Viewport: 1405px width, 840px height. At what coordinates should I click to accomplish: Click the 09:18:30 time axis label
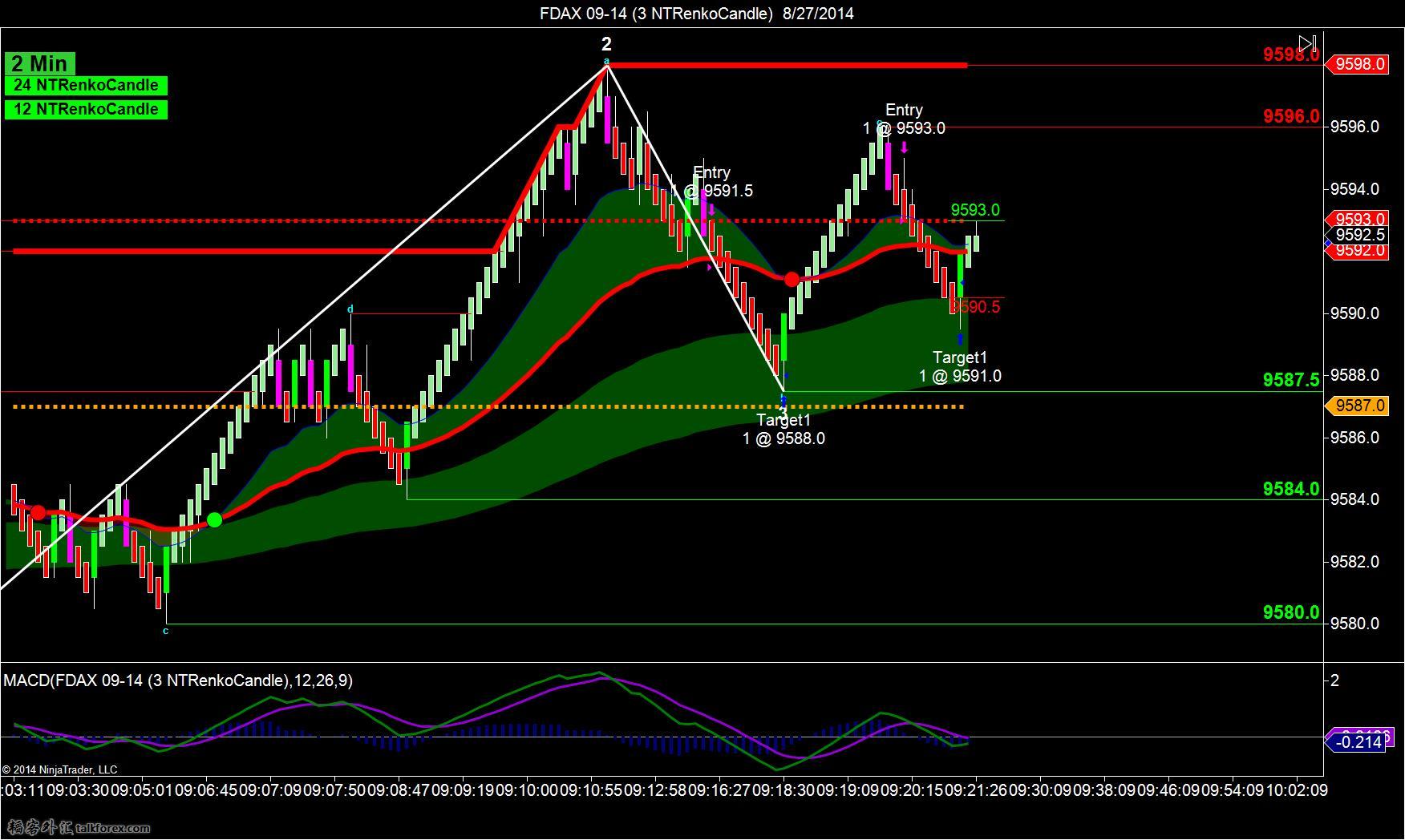tap(783, 790)
